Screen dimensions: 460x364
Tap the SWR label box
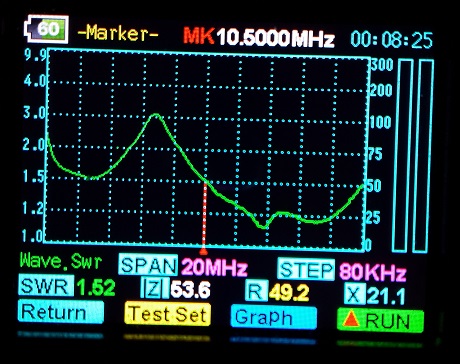point(46,285)
